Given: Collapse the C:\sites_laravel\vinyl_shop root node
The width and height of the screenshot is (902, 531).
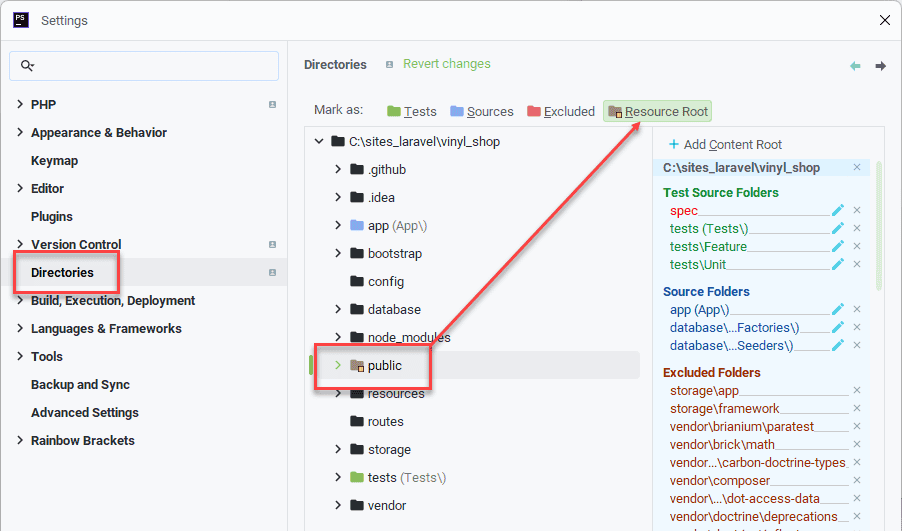Looking at the screenshot, I should [319, 141].
